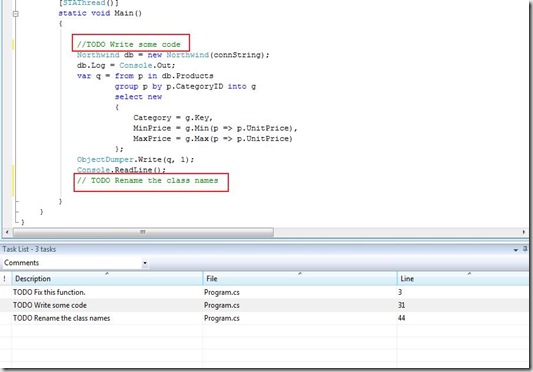Click Program.cs in the 'Rename the class names' row
Viewport: 533px width, 372px height.
click(222, 318)
